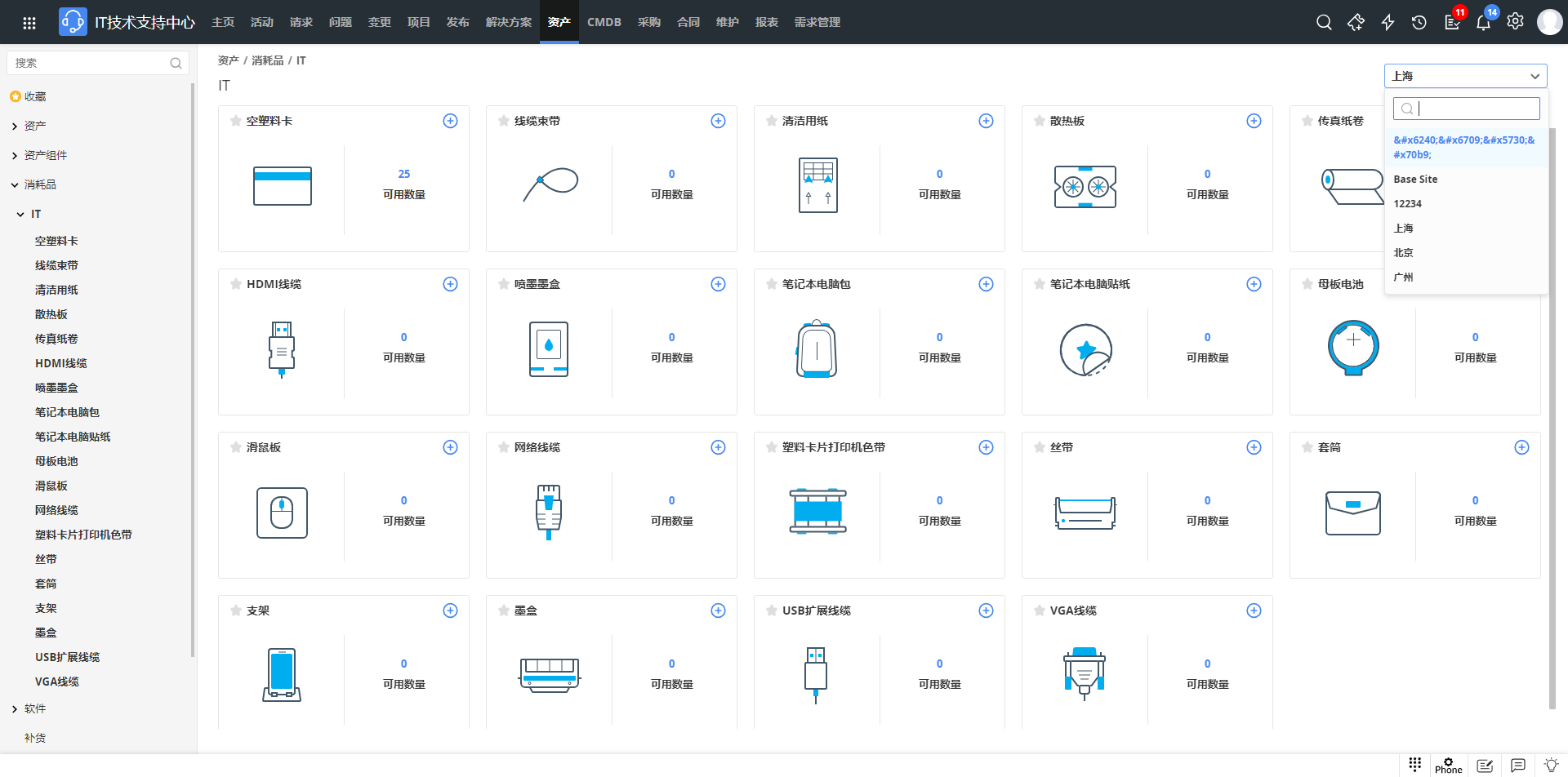Click the plus icon on 散热板 card
This screenshot has height=777, width=1568.
(x=1254, y=121)
